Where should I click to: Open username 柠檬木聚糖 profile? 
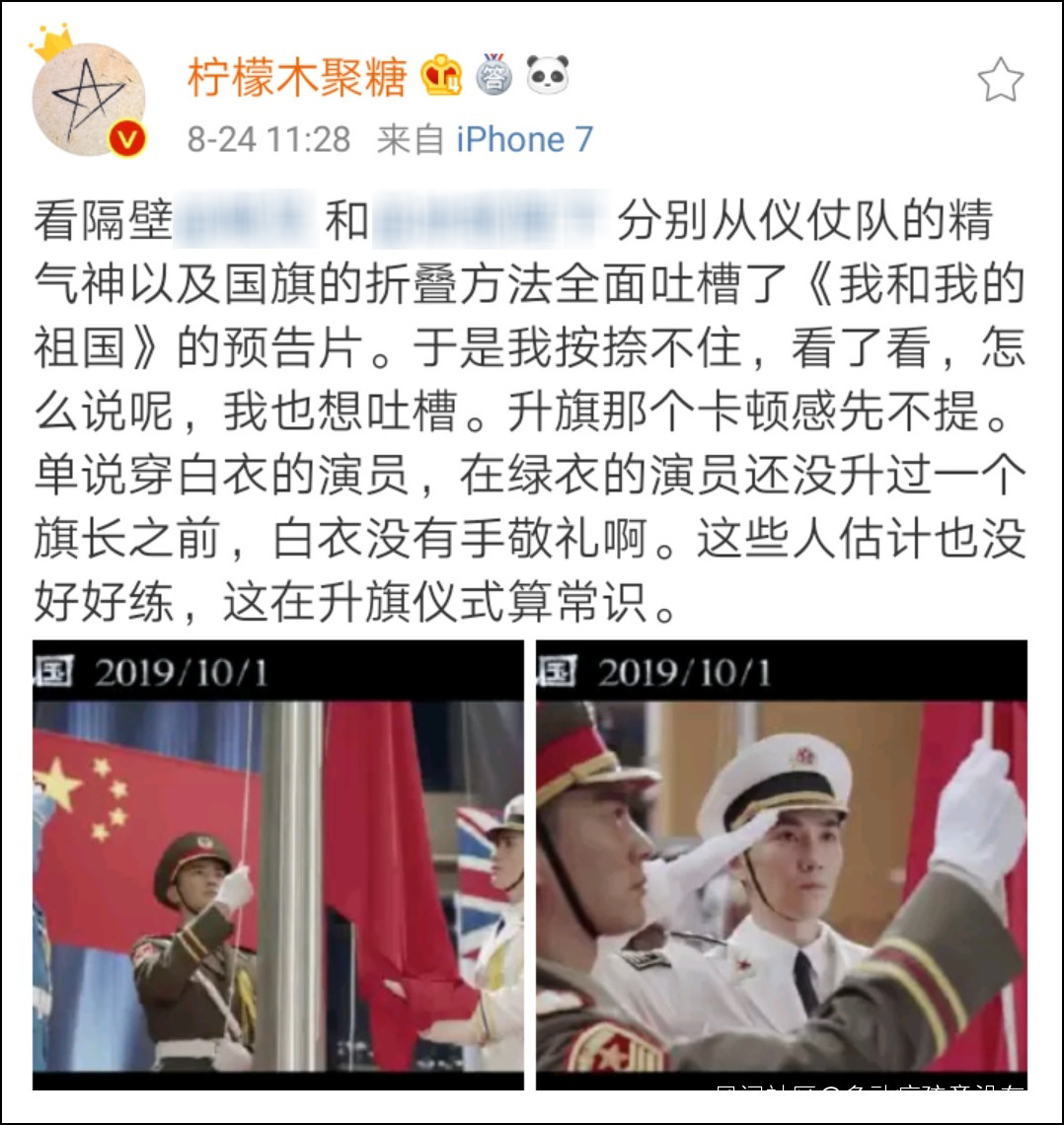[297, 77]
